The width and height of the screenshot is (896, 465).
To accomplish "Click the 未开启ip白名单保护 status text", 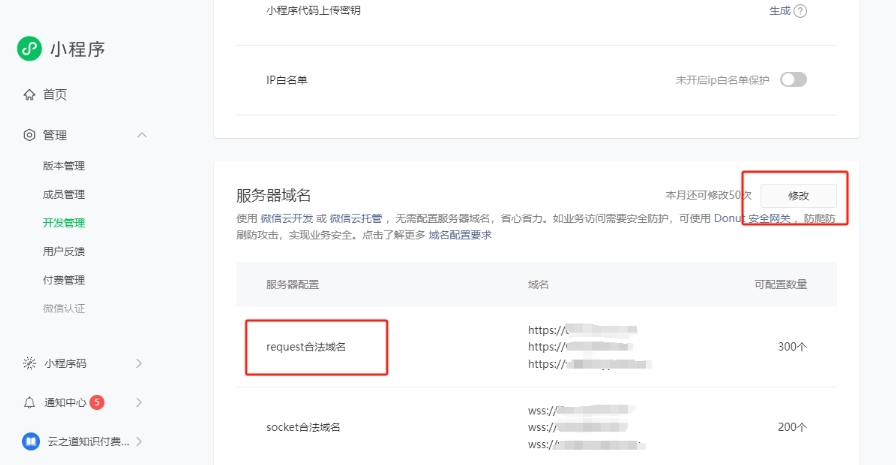I will point(722,81).
